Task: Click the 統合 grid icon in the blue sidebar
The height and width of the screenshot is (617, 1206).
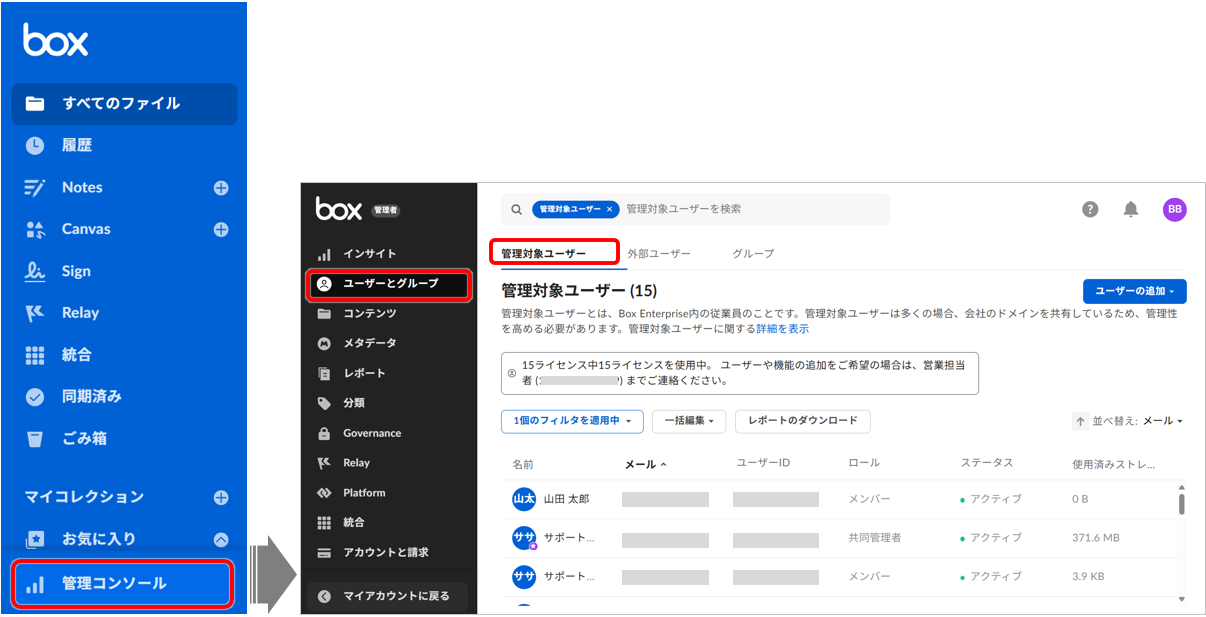Action: [35, 355]
